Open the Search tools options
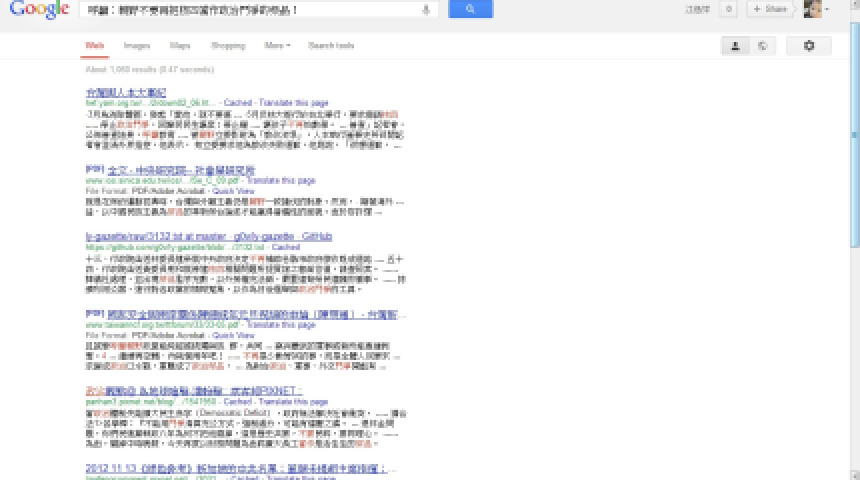 coord(331,46)
